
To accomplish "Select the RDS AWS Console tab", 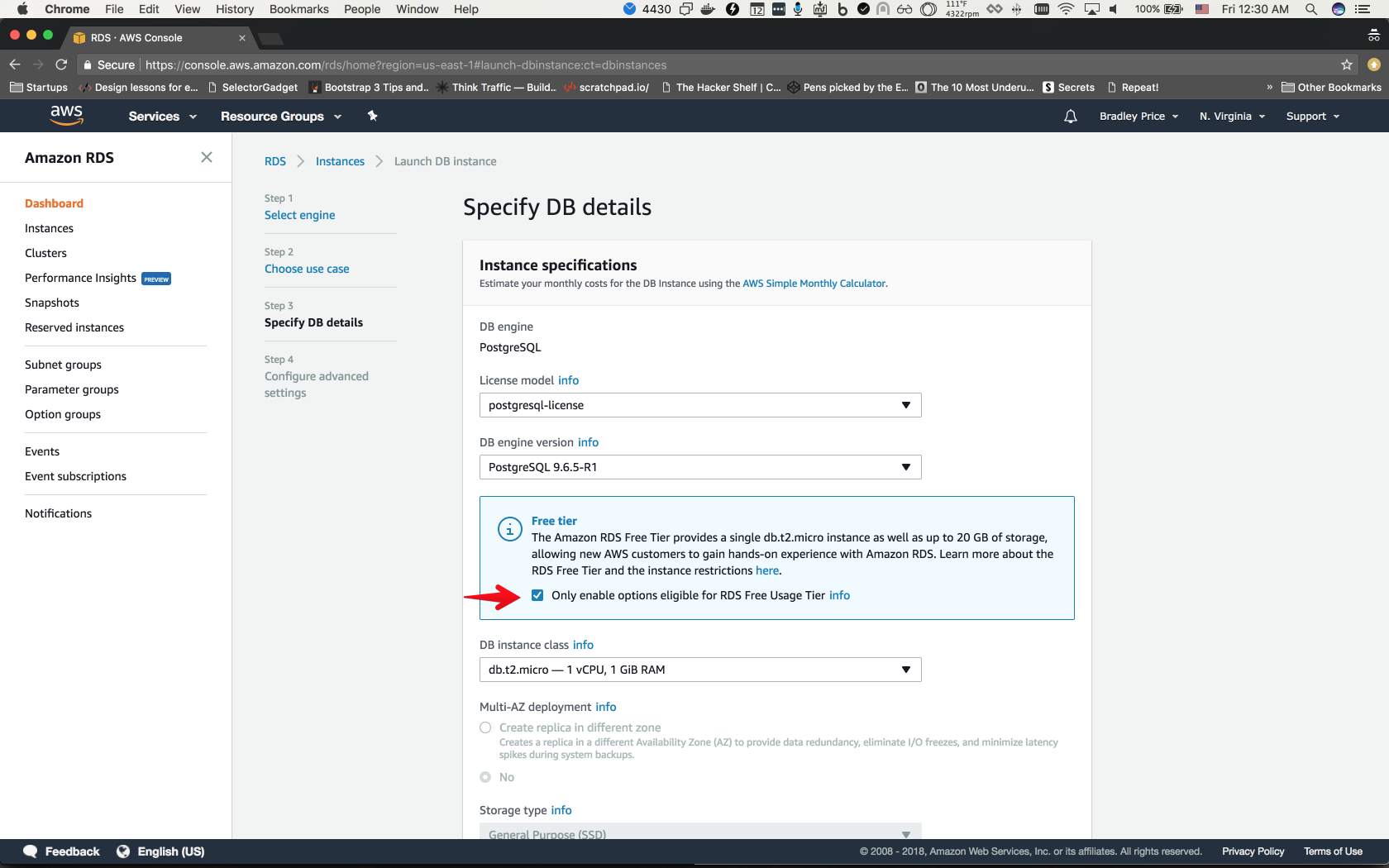I will [x=157, y=38].
